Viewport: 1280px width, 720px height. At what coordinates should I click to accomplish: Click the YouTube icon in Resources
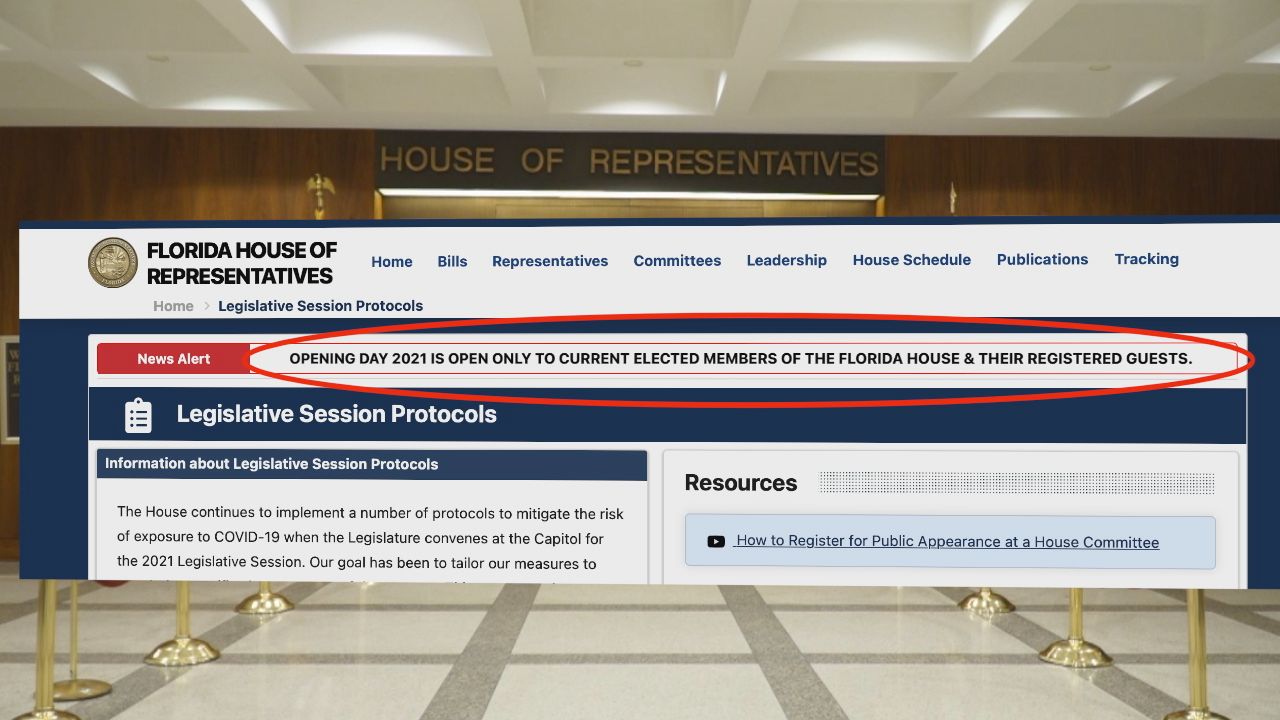[716, 542]
